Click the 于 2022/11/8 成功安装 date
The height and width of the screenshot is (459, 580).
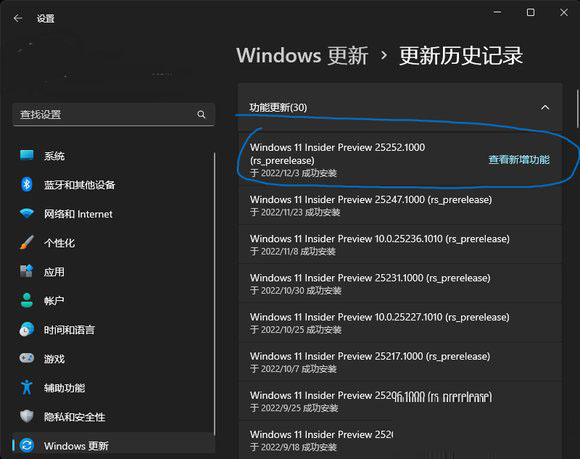click(x=293, y=252)
